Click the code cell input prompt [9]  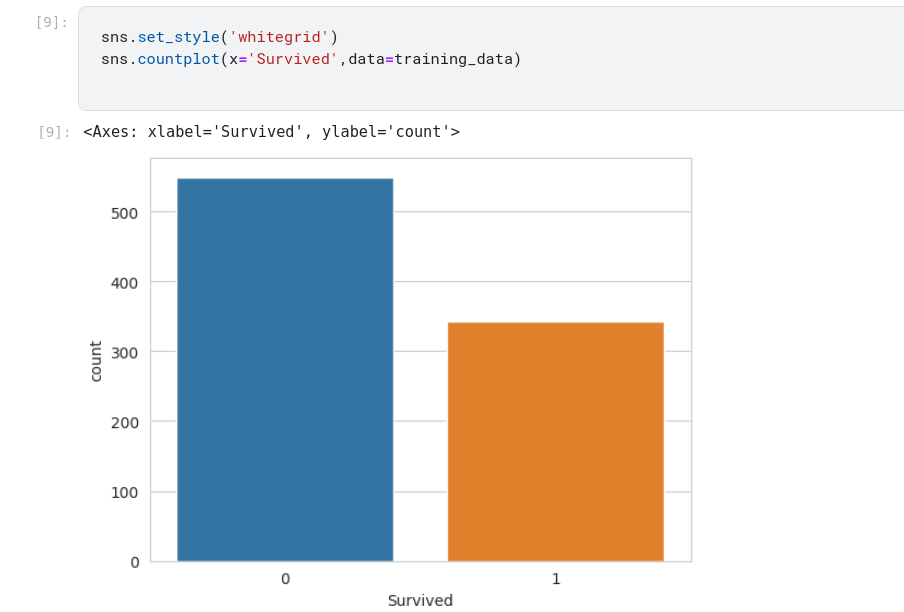coord(51,22)
